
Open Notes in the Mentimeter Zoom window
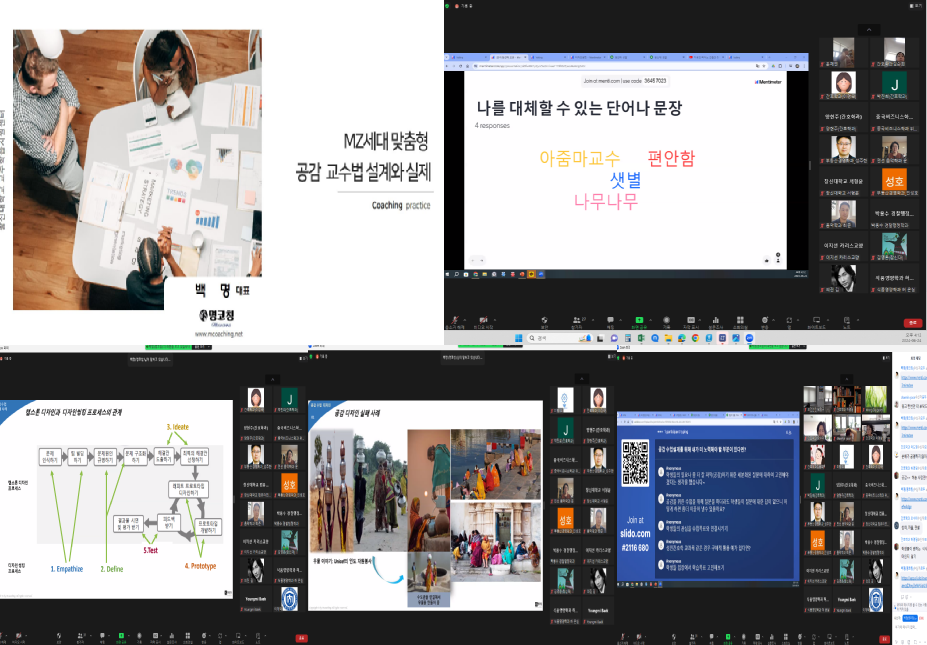point(847,320)
